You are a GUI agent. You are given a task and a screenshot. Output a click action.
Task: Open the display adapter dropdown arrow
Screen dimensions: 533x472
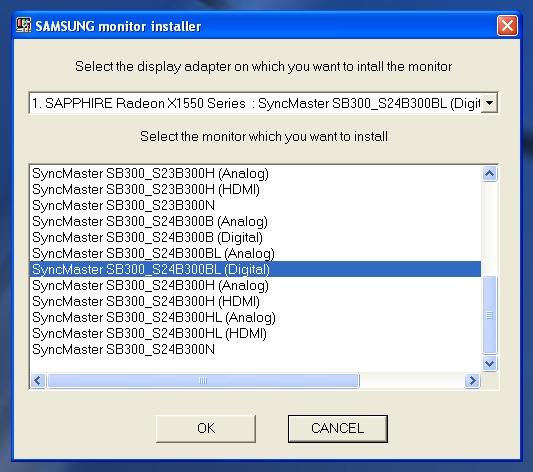tap(489, 103)
